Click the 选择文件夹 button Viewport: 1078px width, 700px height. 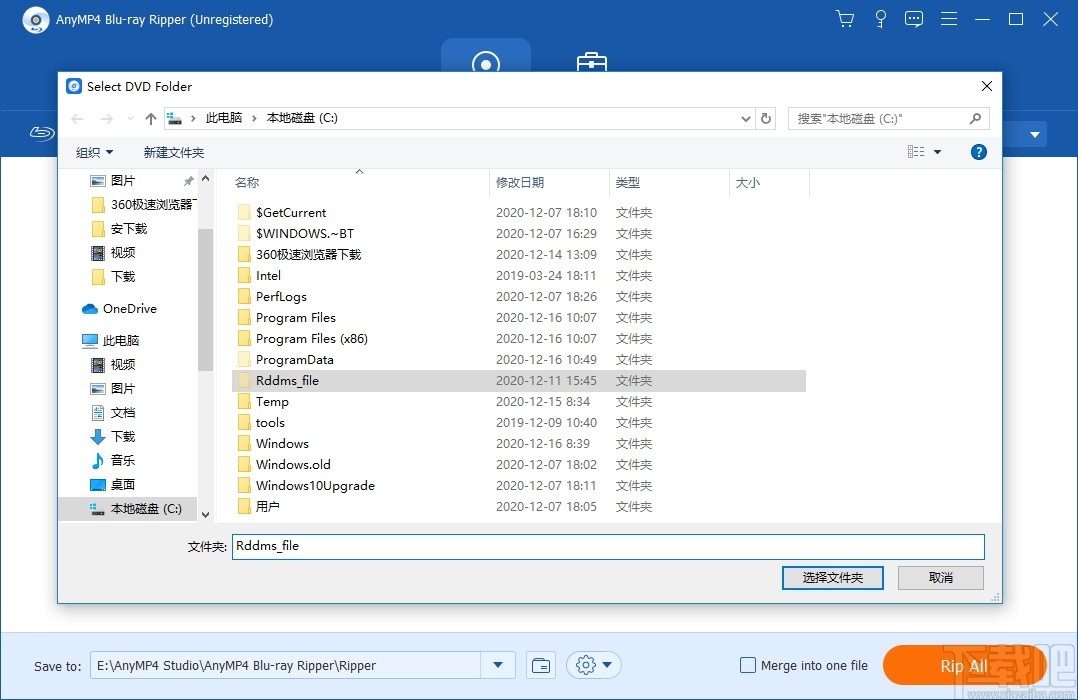[x=832, y=577]
